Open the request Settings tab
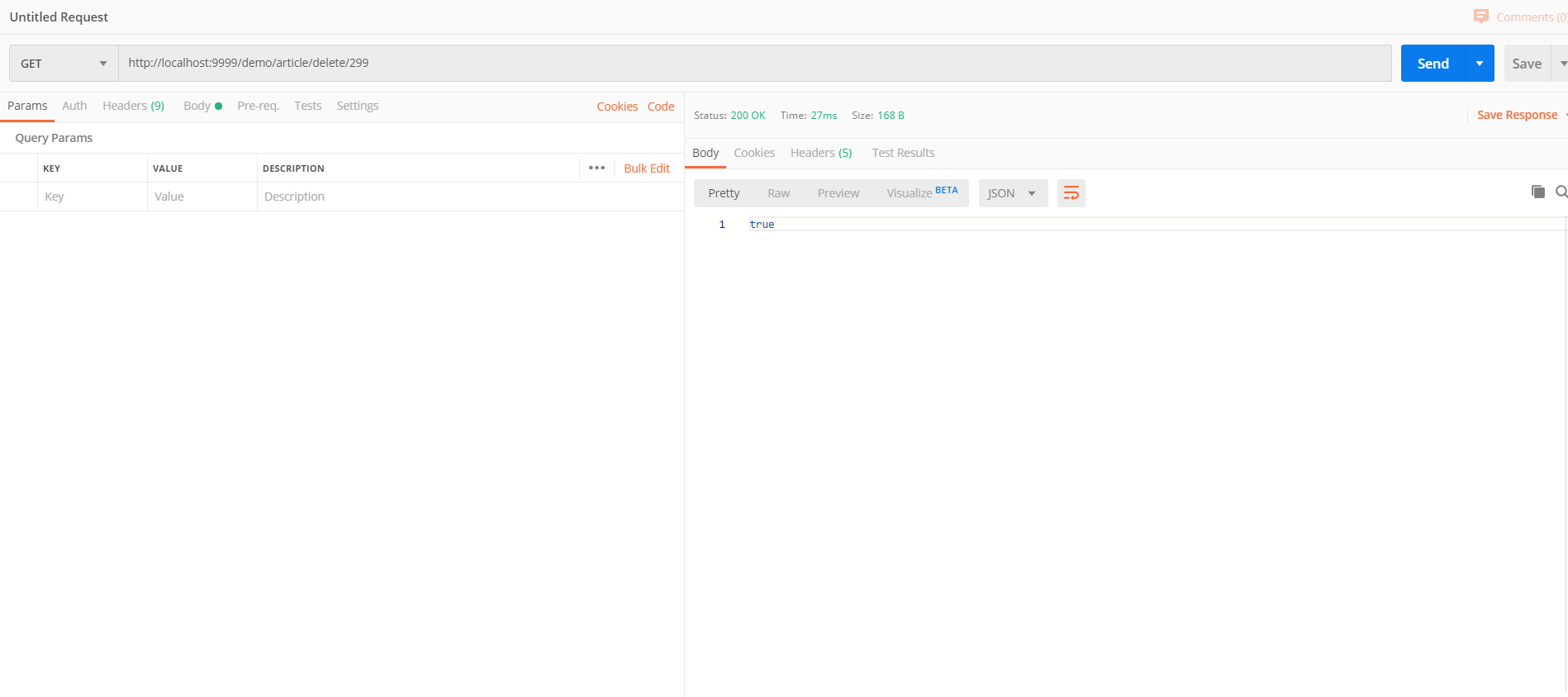This screenshot has width=1568, height=697. (x=357, y=106)
